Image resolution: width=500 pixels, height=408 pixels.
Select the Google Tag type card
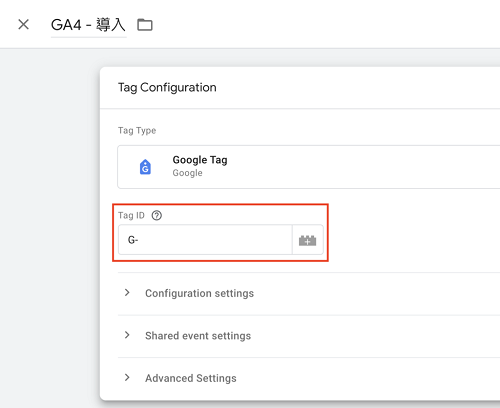click(x=309, y=167)
